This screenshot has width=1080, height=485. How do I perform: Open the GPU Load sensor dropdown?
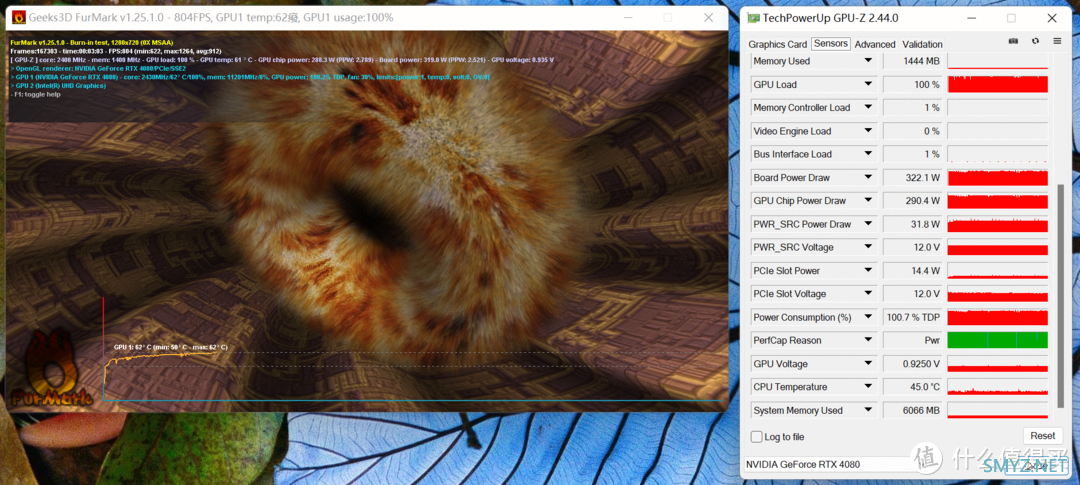click(869, 84)
